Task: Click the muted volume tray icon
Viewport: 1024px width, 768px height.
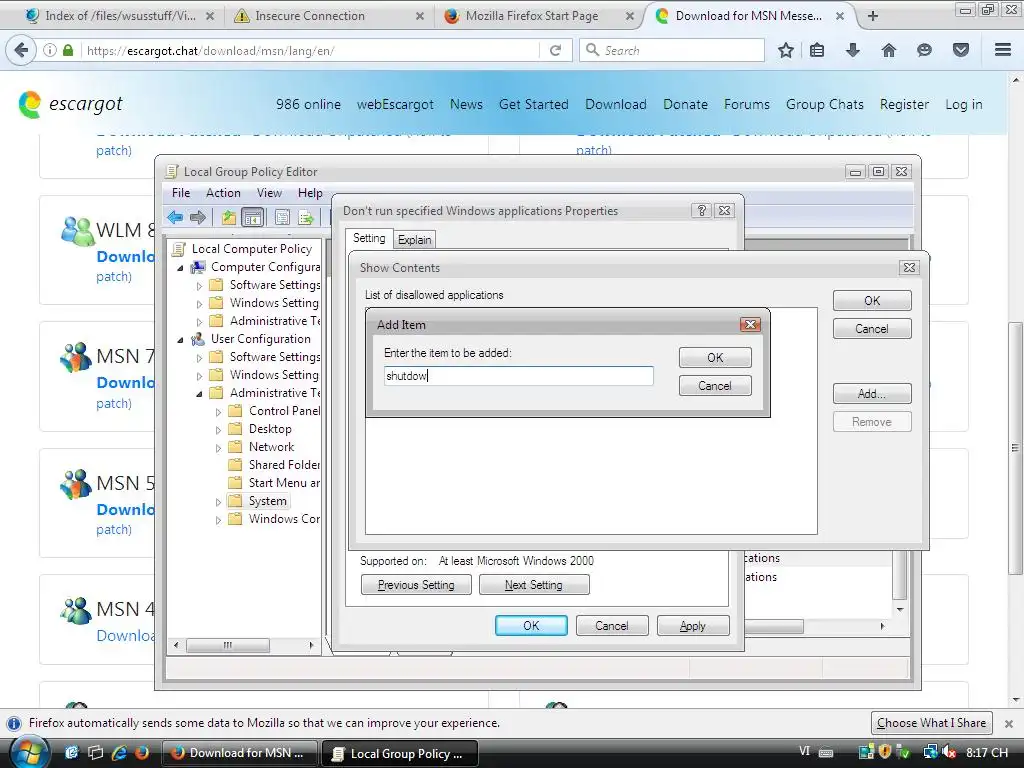Action: pos(949,752)
